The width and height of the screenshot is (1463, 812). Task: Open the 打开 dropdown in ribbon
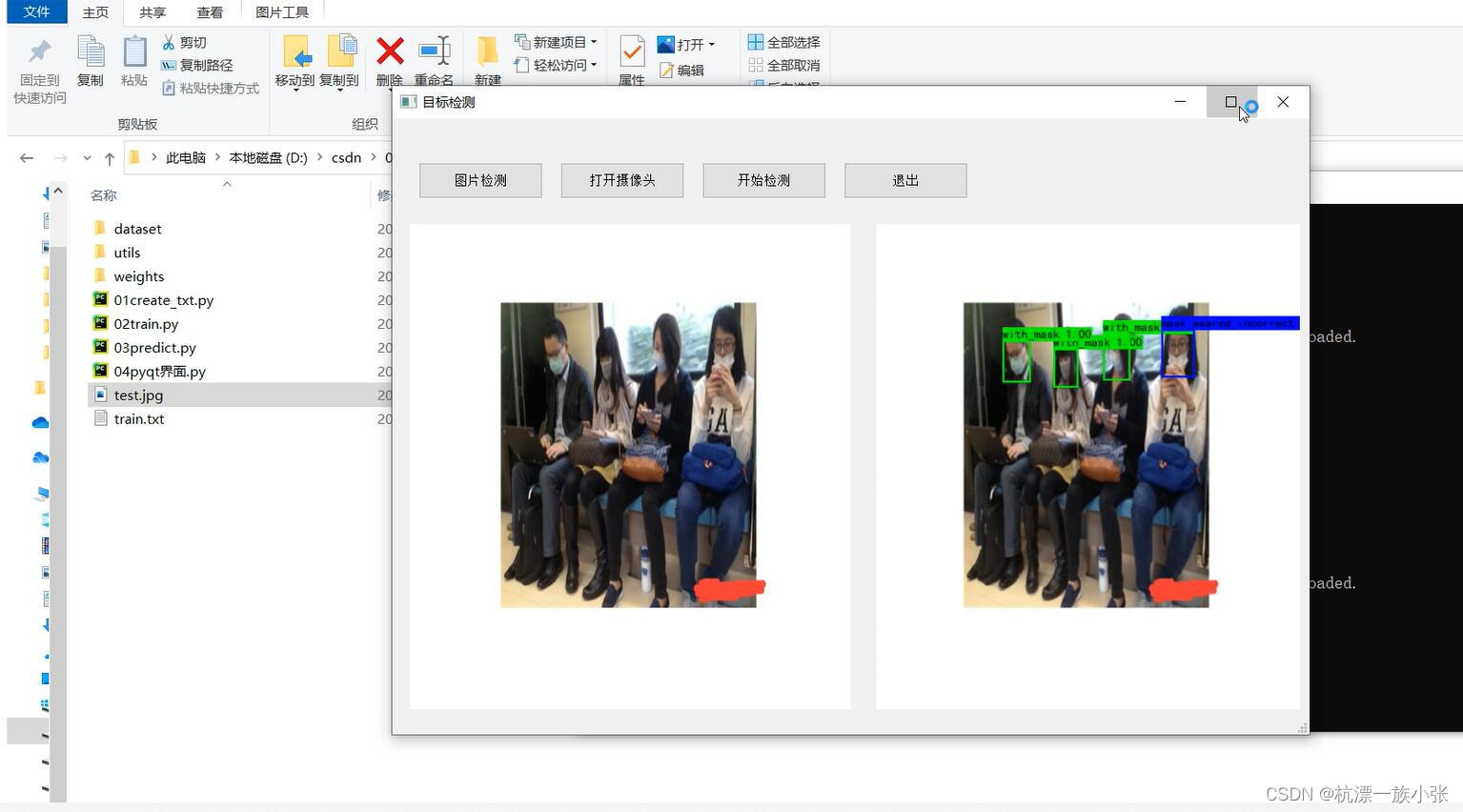[x=686, y=45]
